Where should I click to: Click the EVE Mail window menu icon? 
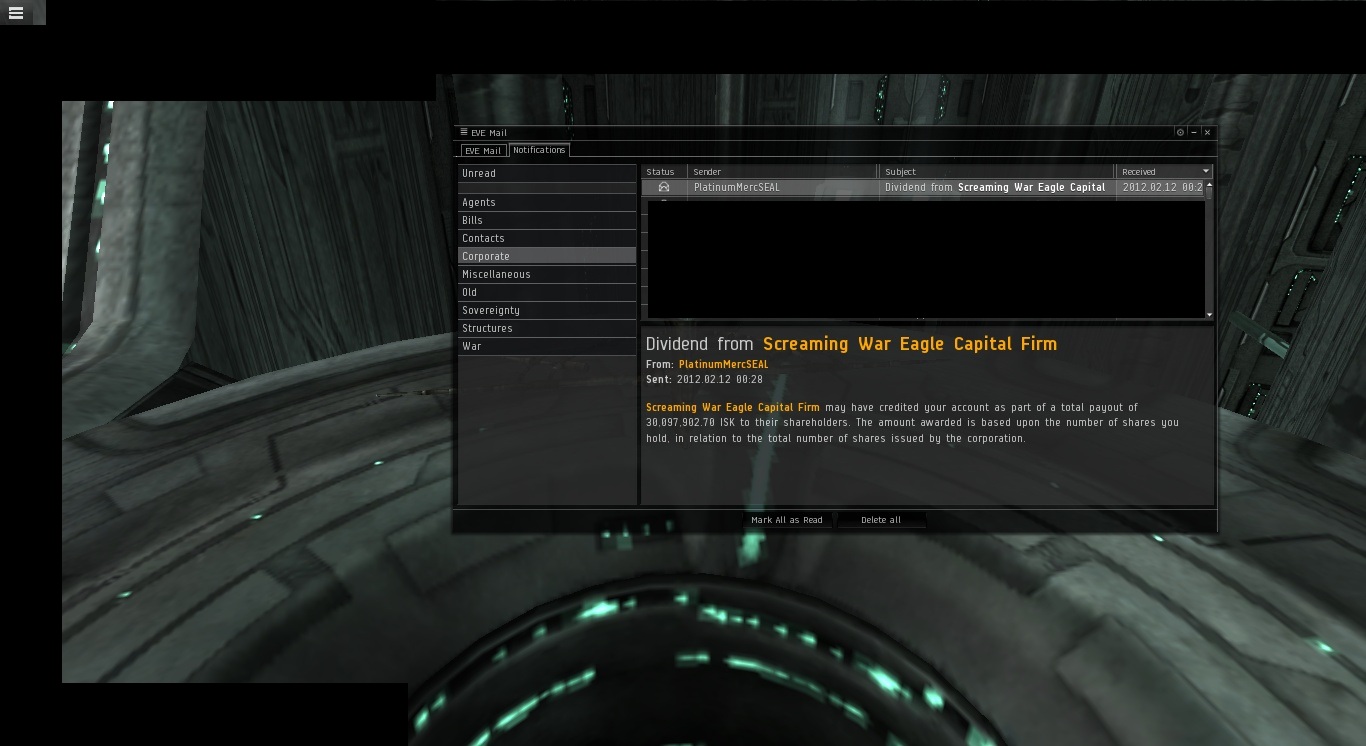pos(463,132)
